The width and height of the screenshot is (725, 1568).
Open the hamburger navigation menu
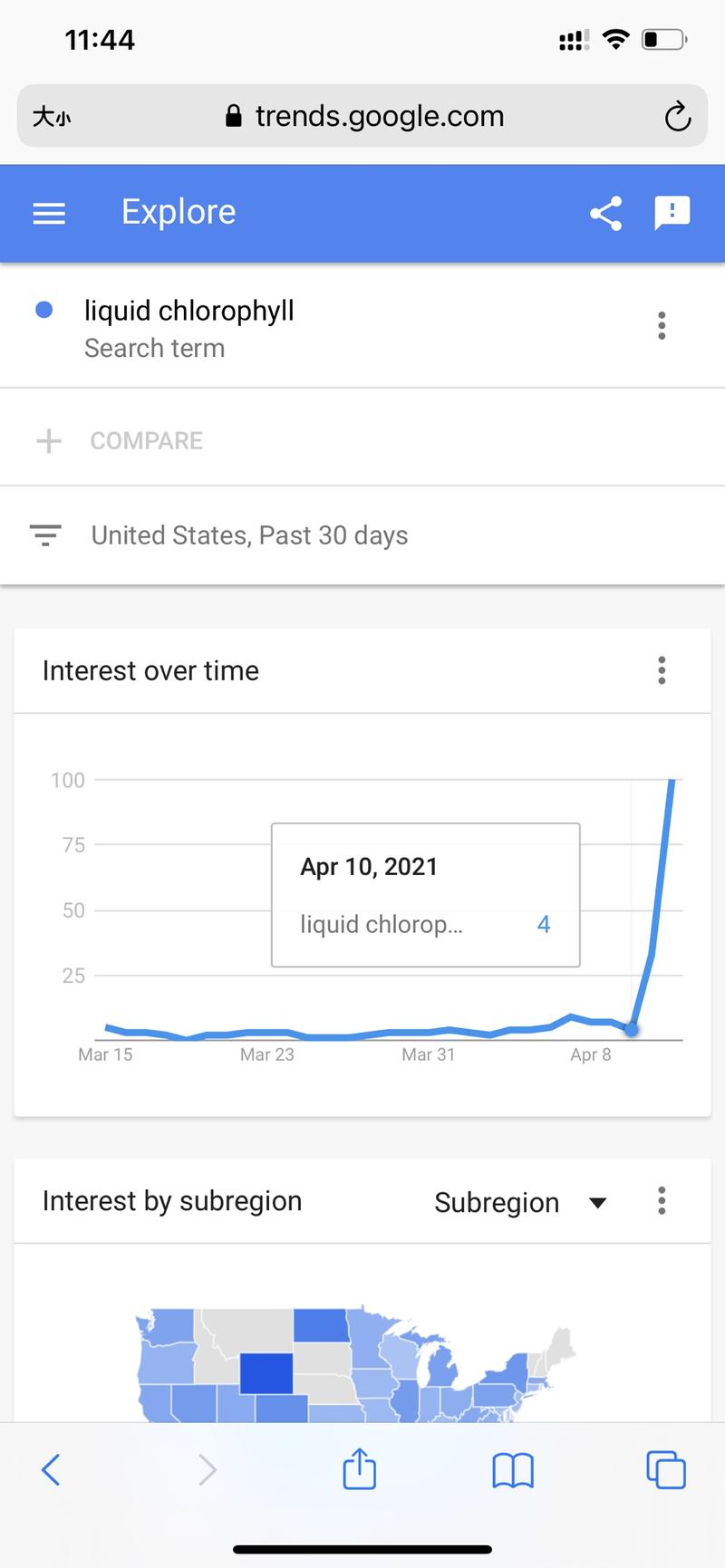click(49, 213)
